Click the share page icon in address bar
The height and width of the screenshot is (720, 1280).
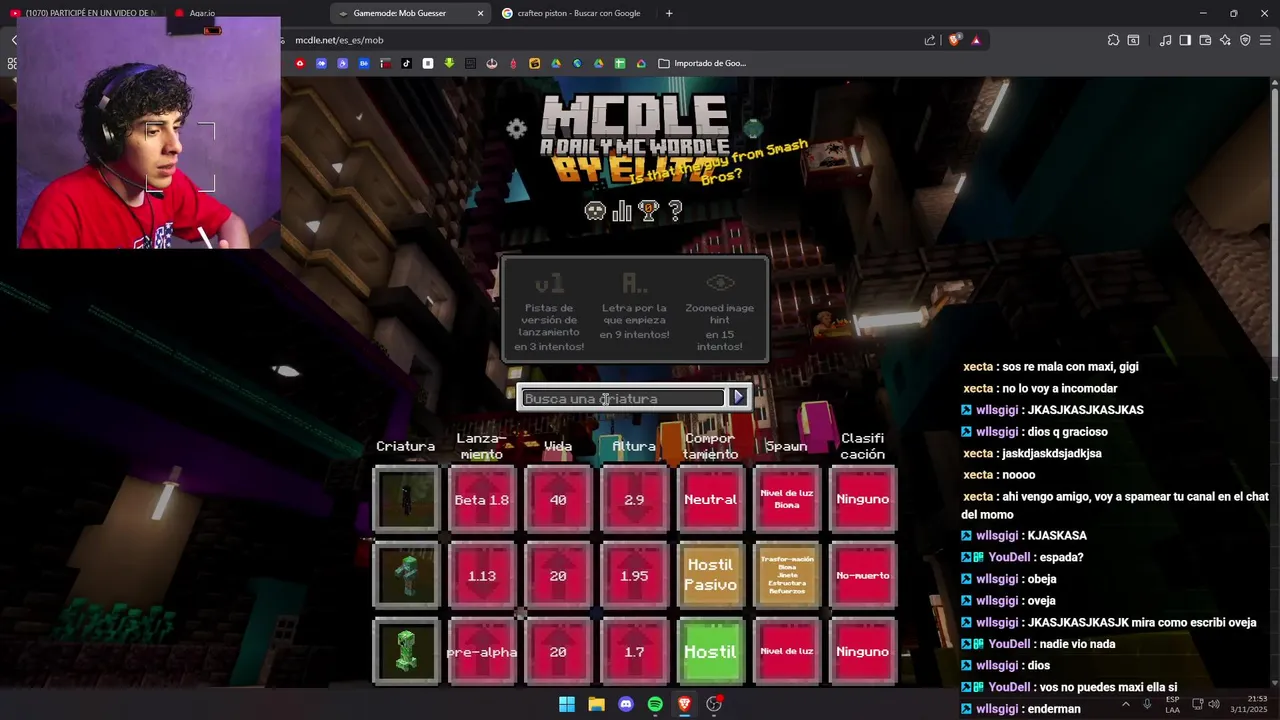click(930, 40)
